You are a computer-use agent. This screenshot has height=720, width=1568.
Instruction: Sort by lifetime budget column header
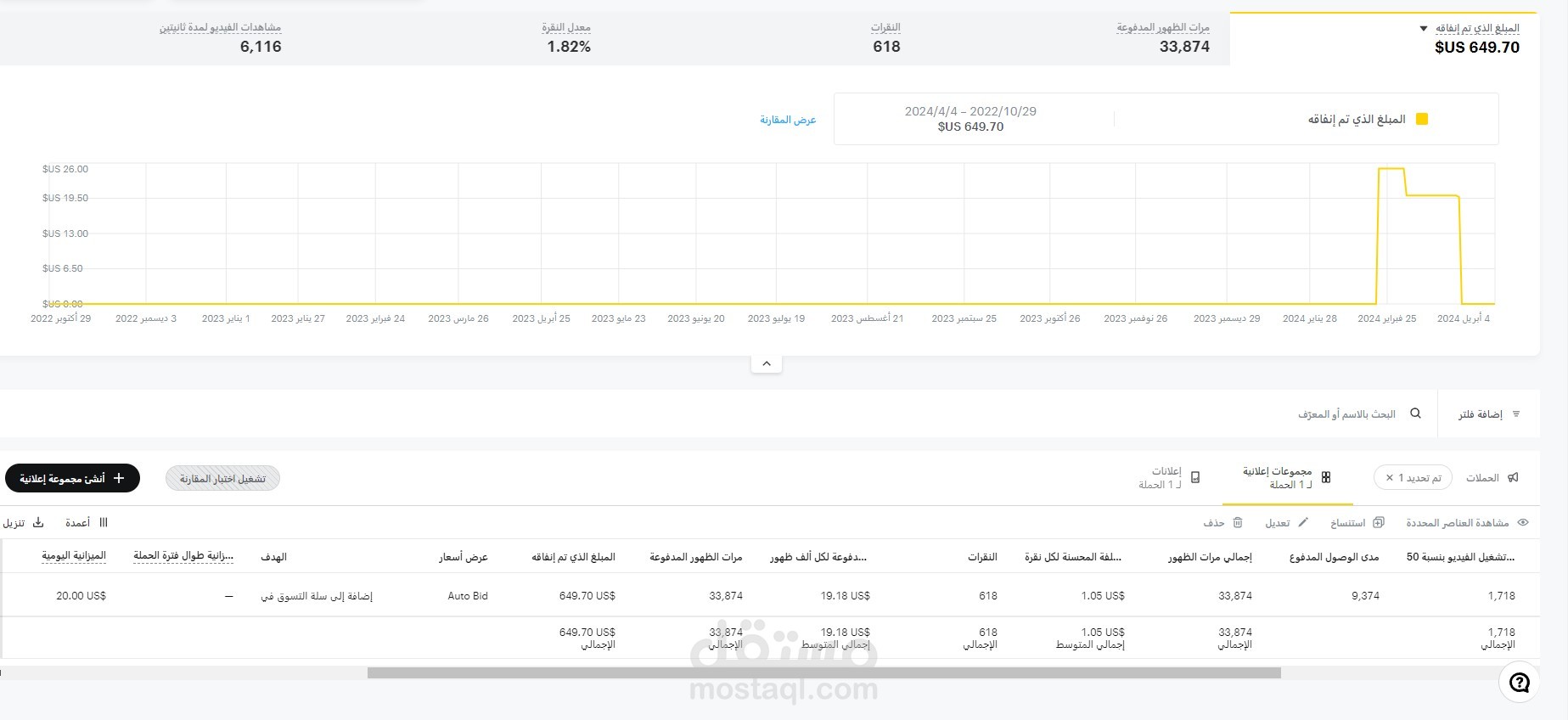click(x=183, y=555)
